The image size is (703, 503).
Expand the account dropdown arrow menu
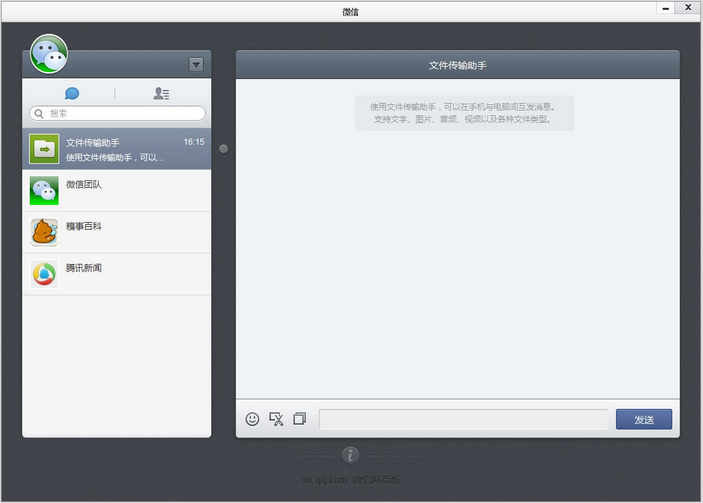[196, 65]
